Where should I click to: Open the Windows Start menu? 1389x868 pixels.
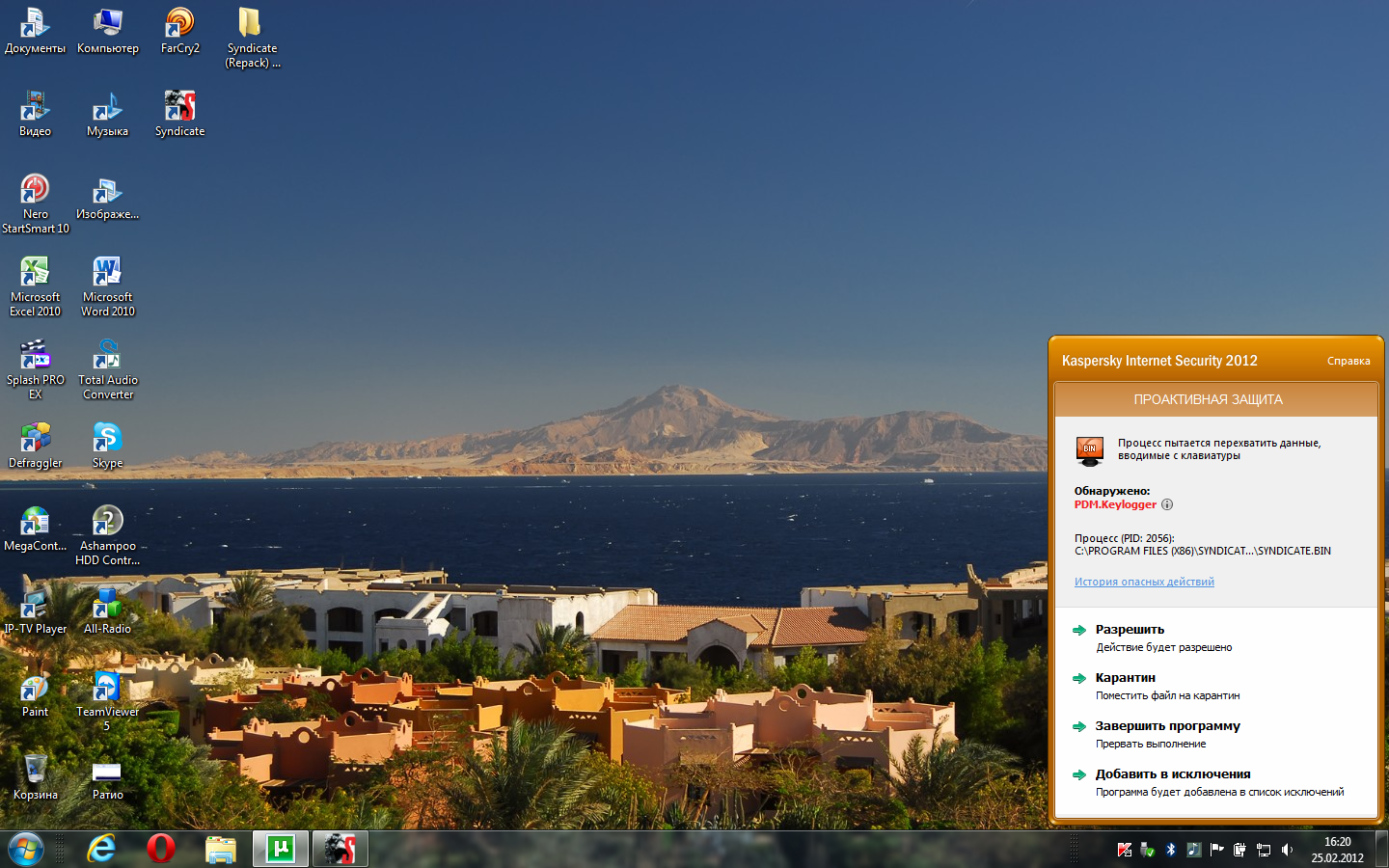pyautogui.click(x=26, y=850)
